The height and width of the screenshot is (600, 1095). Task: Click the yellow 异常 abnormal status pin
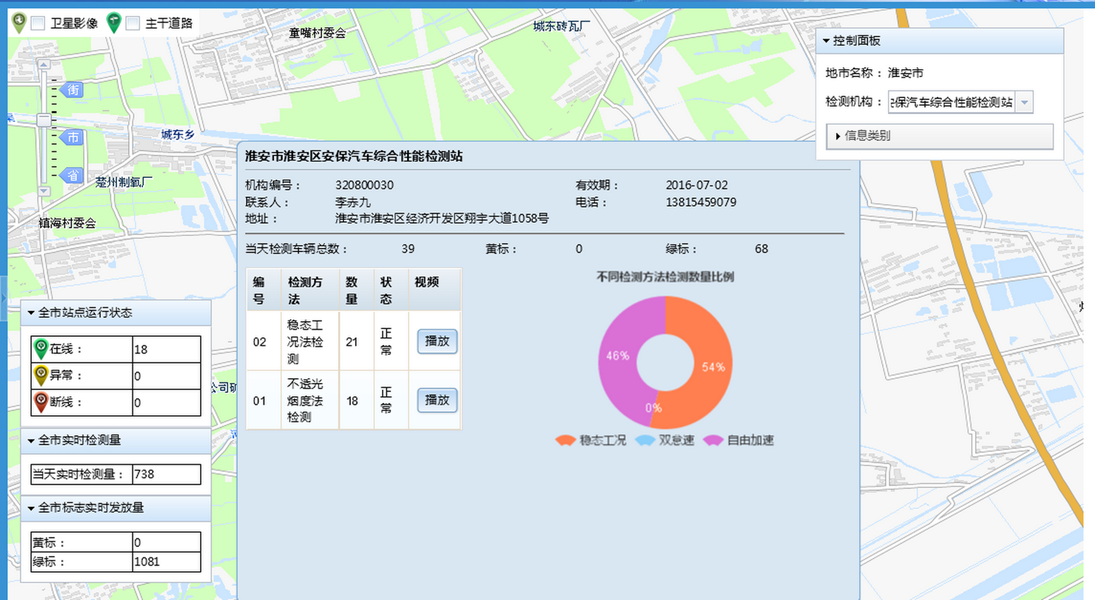coord(41,375)
